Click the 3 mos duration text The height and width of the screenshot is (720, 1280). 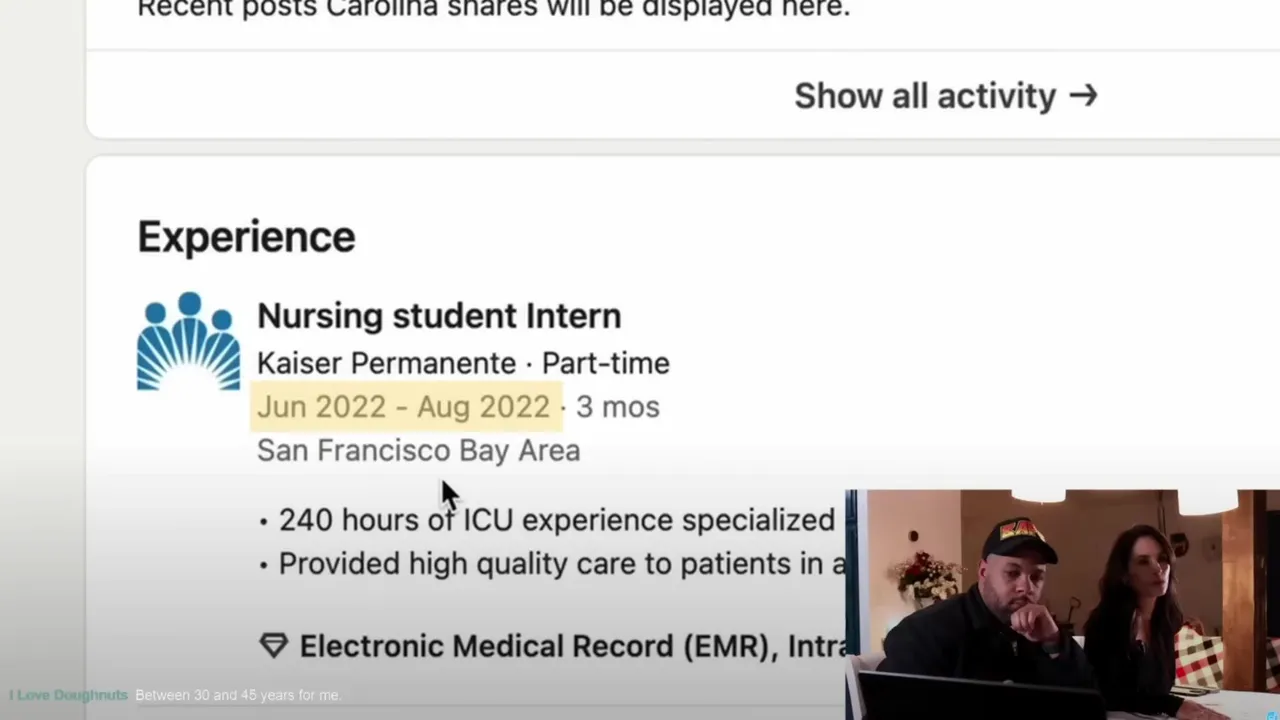click(x=617, y=407)
